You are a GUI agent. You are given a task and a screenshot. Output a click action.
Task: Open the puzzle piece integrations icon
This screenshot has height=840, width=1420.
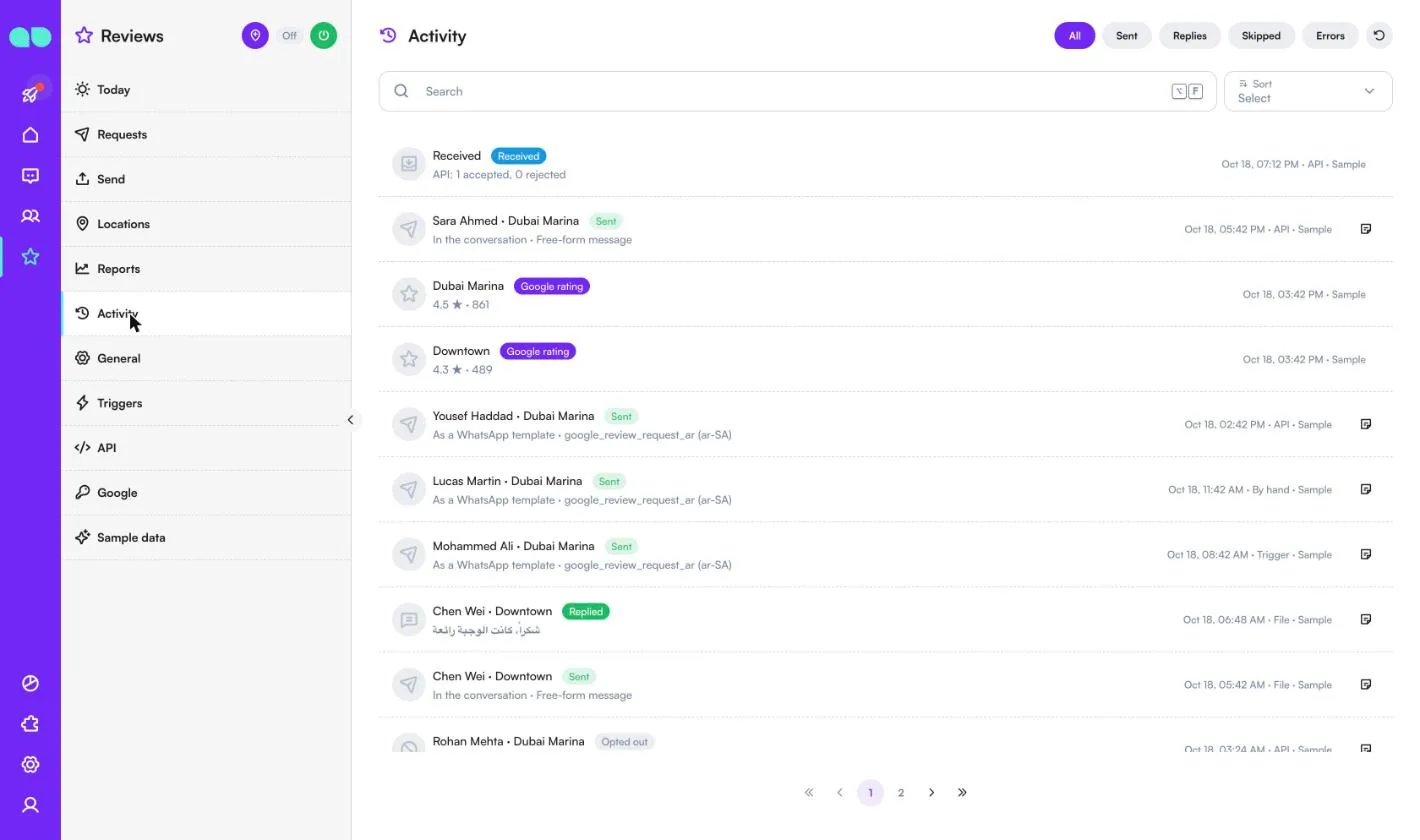tap(30, 724)
